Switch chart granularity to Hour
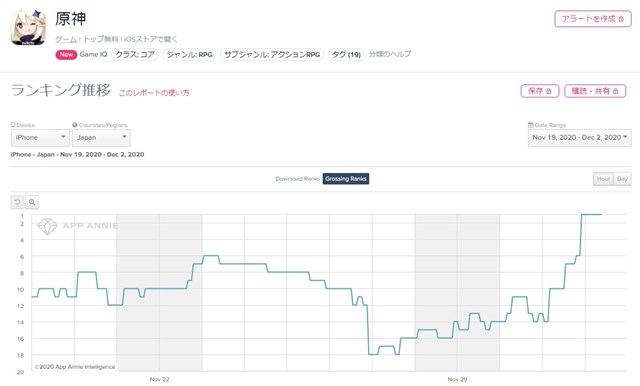Viewport: 640px width, 386px height. point(603,179)
